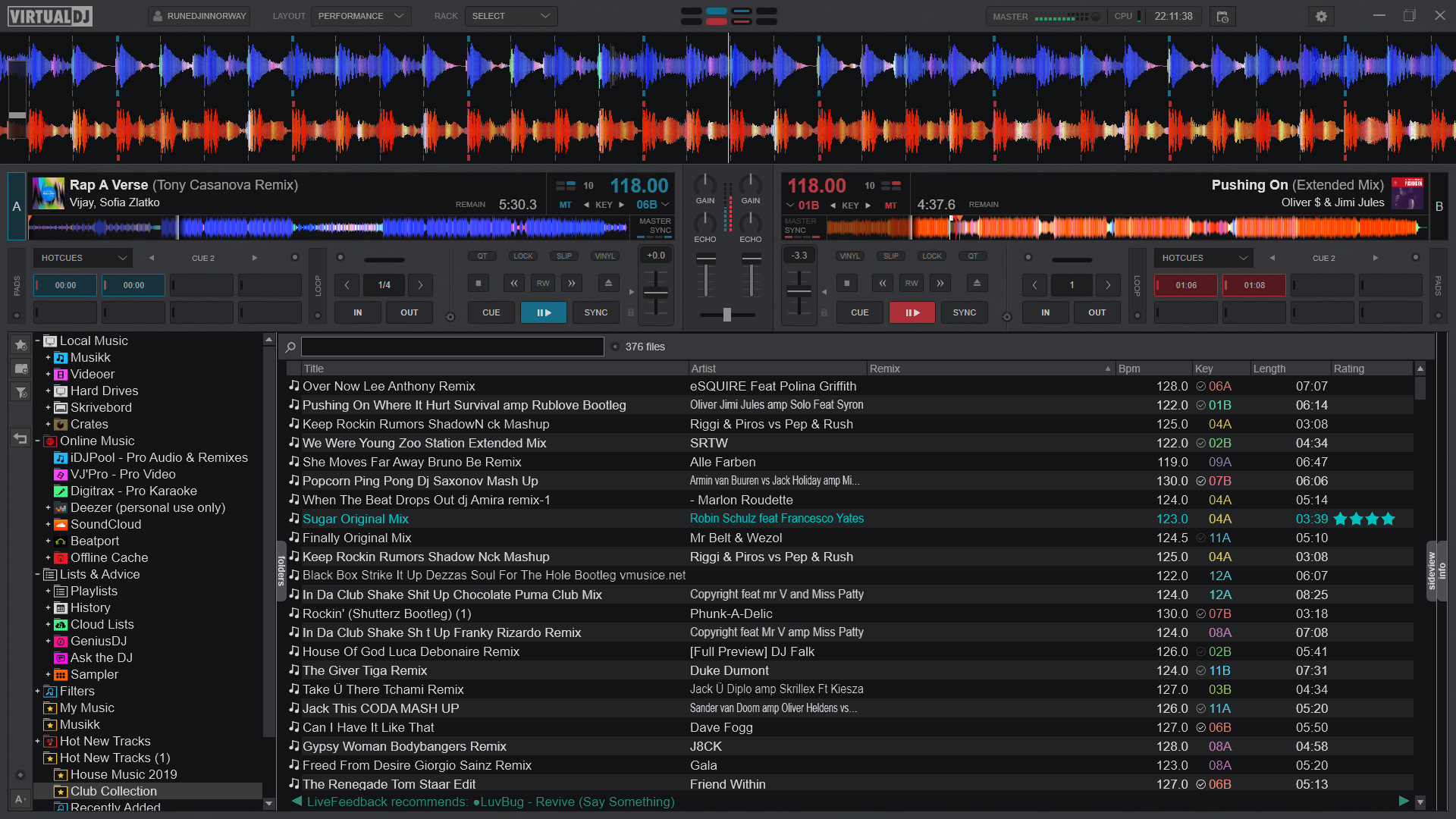Screen dimensions: 1456x819
Task: Click the eject icon on the left deck
Action: pyautogui.click(x=608, y=283)
